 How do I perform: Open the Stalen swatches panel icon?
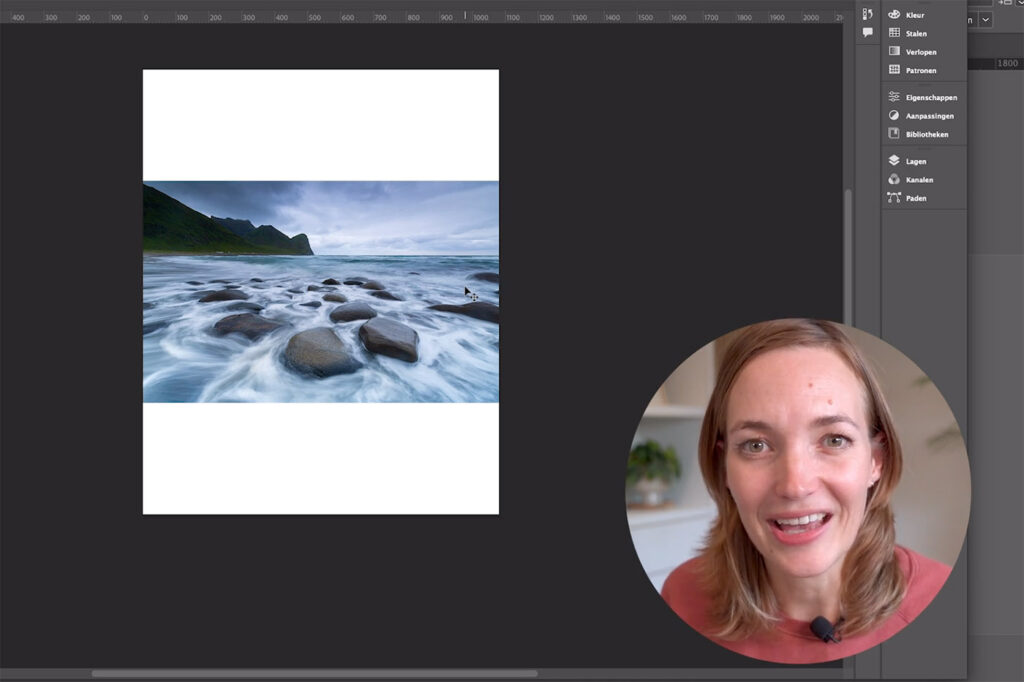[x=894, y=33]
